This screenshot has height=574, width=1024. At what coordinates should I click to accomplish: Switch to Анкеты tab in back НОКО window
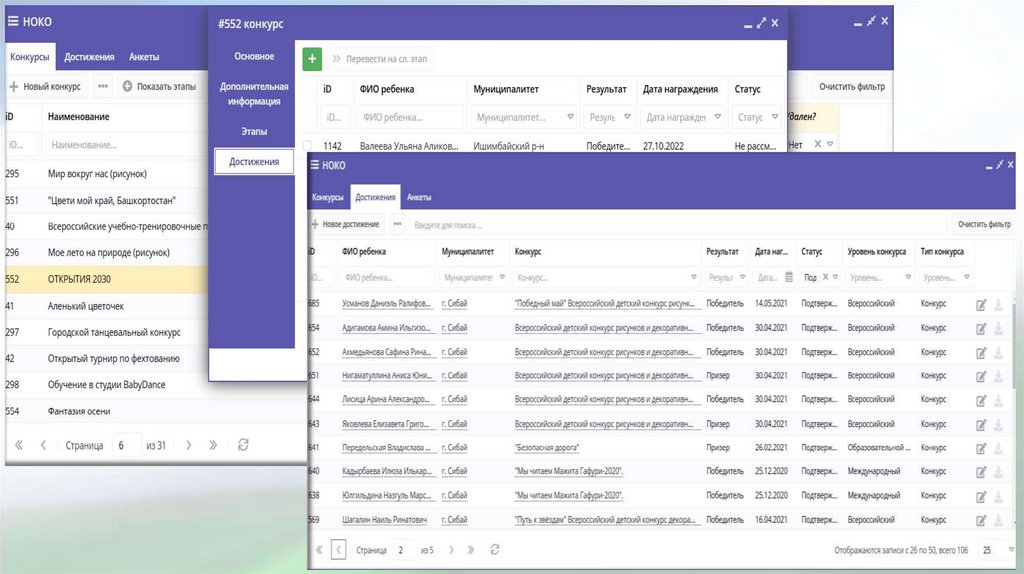coord(144,57)
